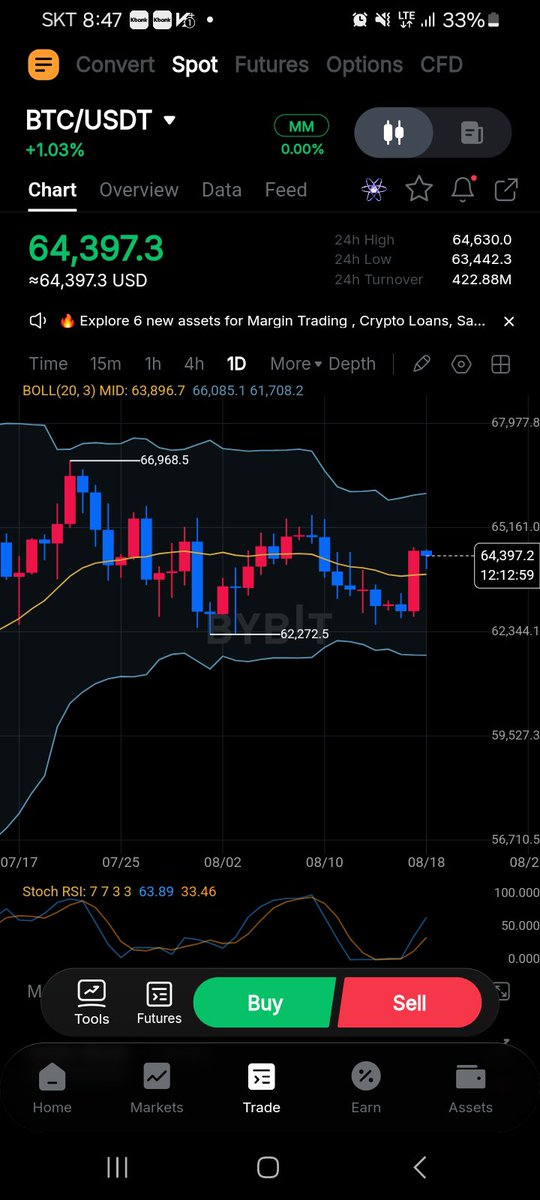
Task: Go to Home in bottom navigation
Action: pos(52,1087)
